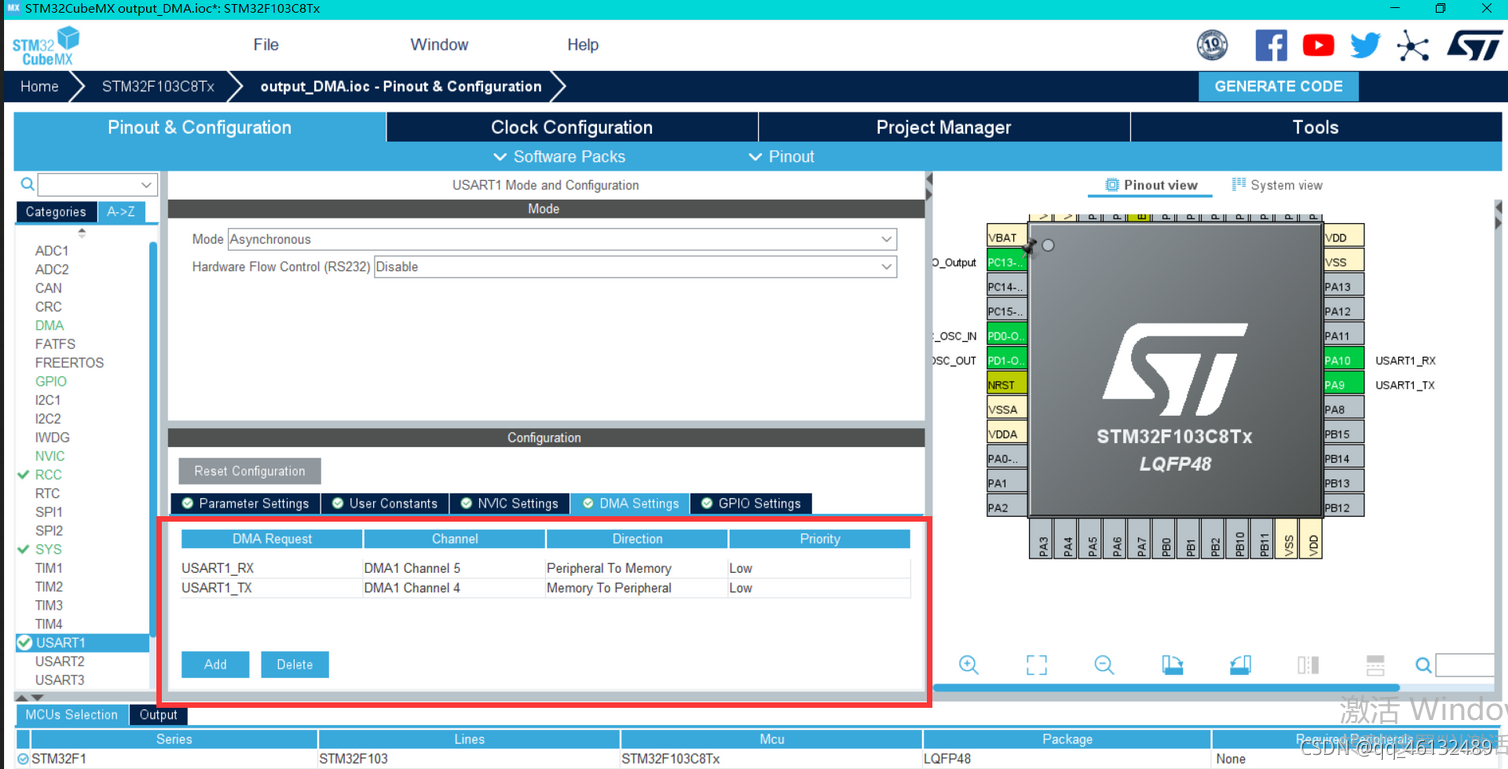Viewport: 1508px width, 769px height.
Task: Open the Facebook icon link
Action: coord(1271,45)
